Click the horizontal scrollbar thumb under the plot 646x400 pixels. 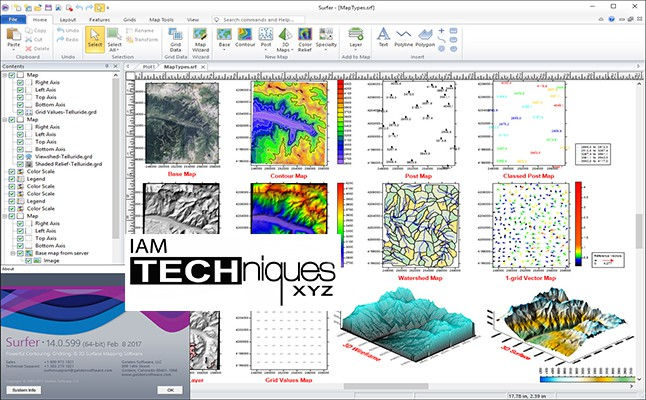[x=386, y=386]
